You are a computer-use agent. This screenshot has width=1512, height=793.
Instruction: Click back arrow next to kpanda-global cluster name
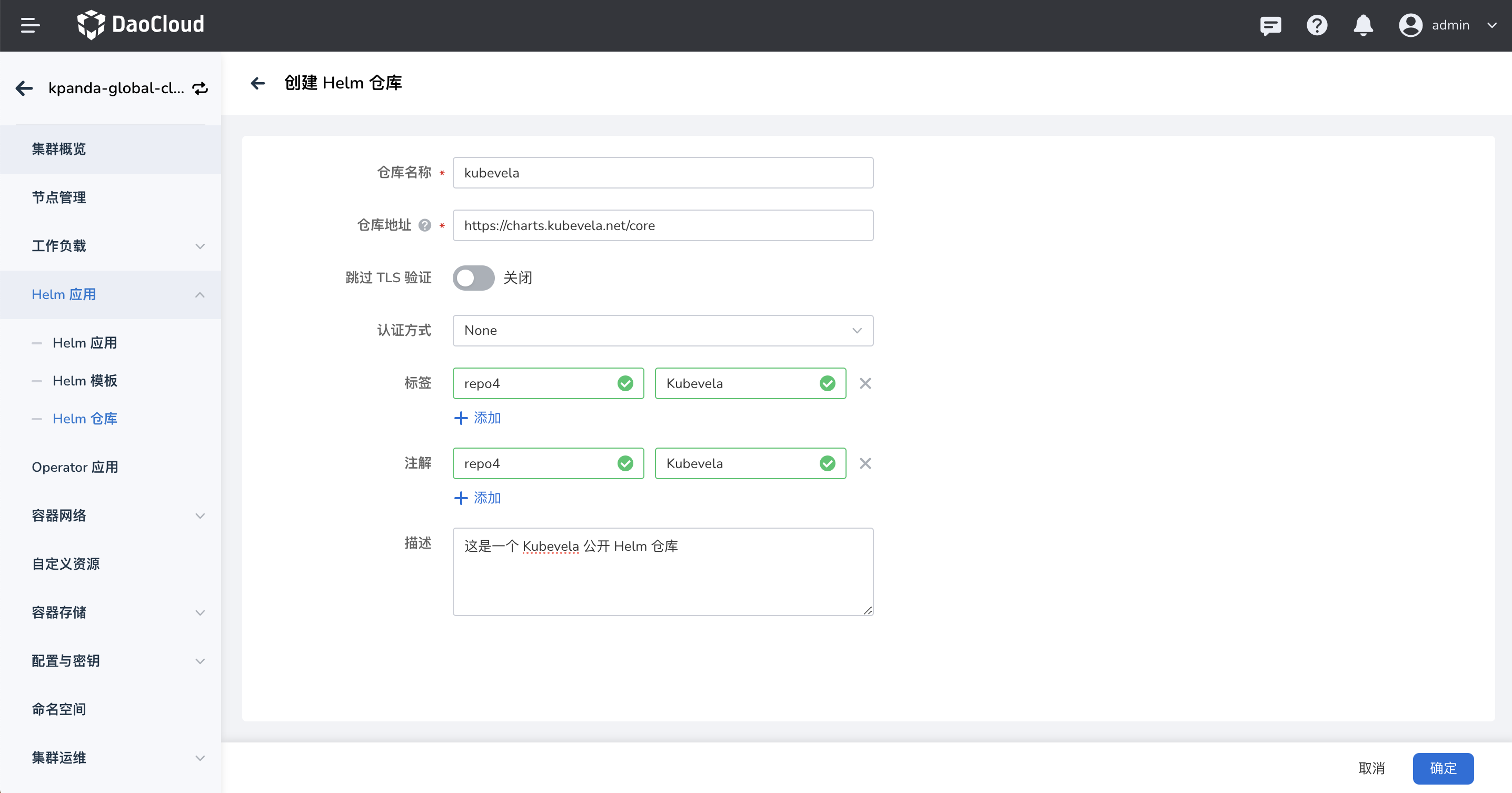pos(24,88)
